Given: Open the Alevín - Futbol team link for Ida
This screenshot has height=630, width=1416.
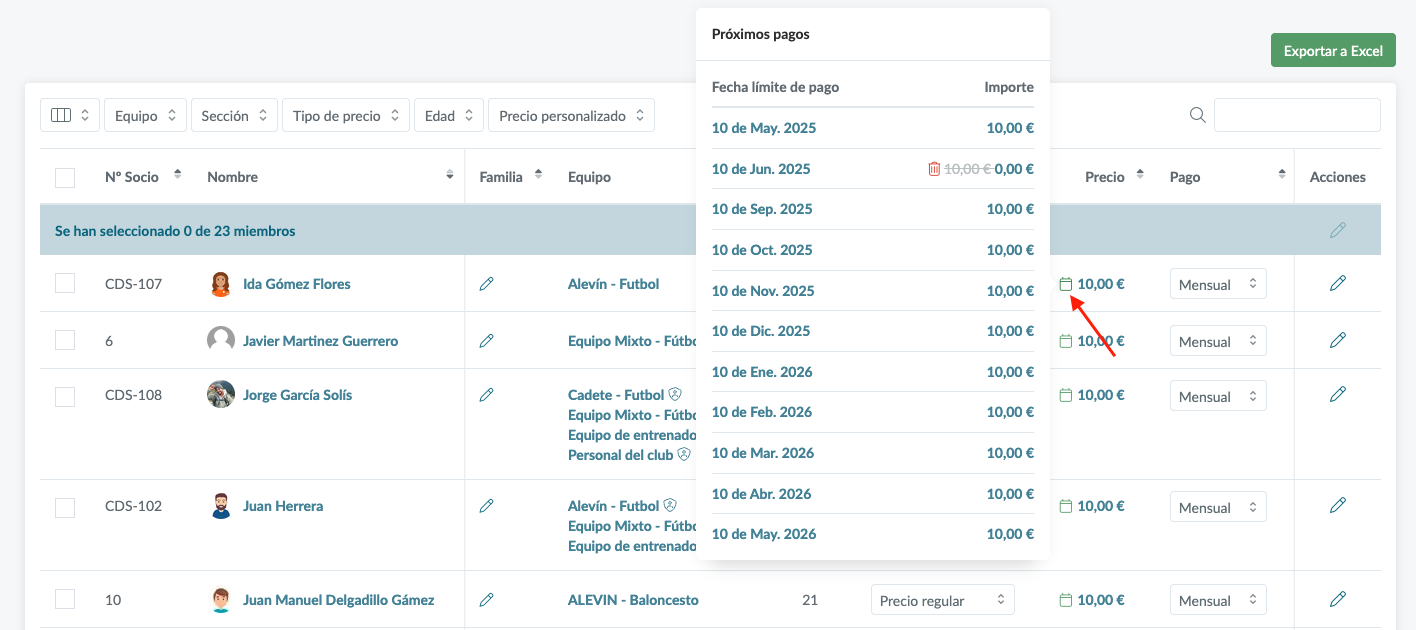Looking at the screenshot, I should (613, 284).
